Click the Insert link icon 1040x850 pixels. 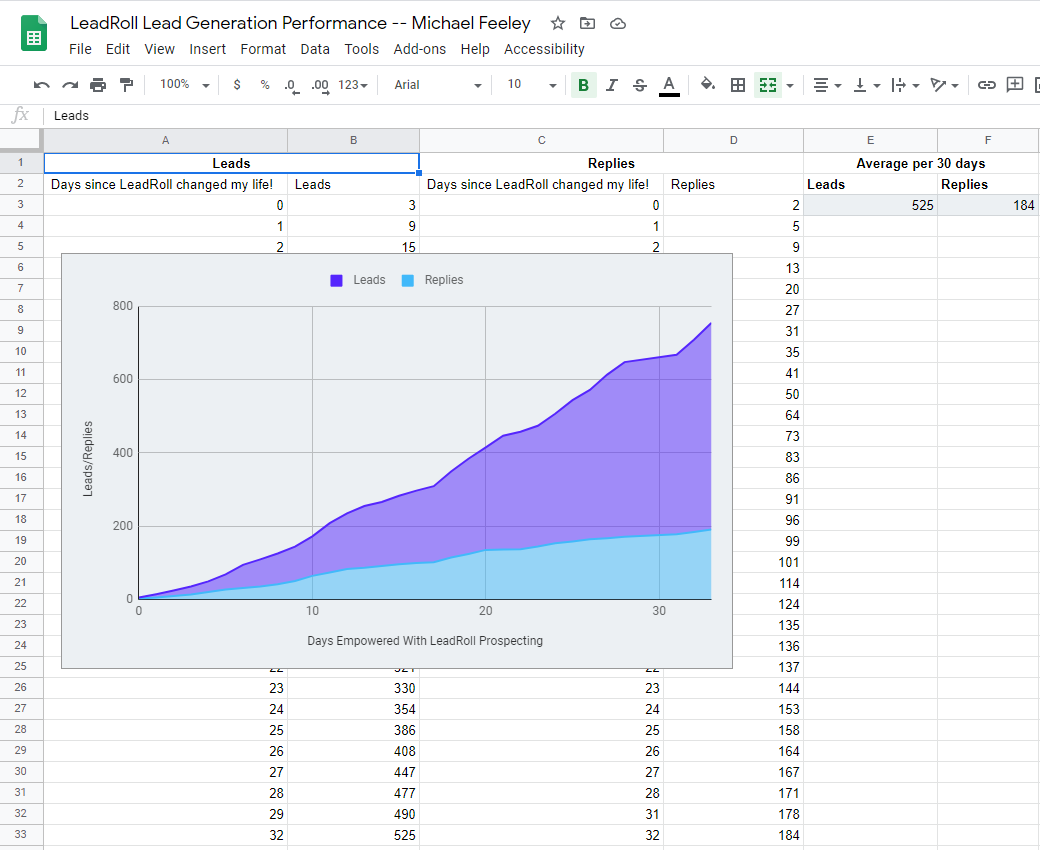[987, 85]
